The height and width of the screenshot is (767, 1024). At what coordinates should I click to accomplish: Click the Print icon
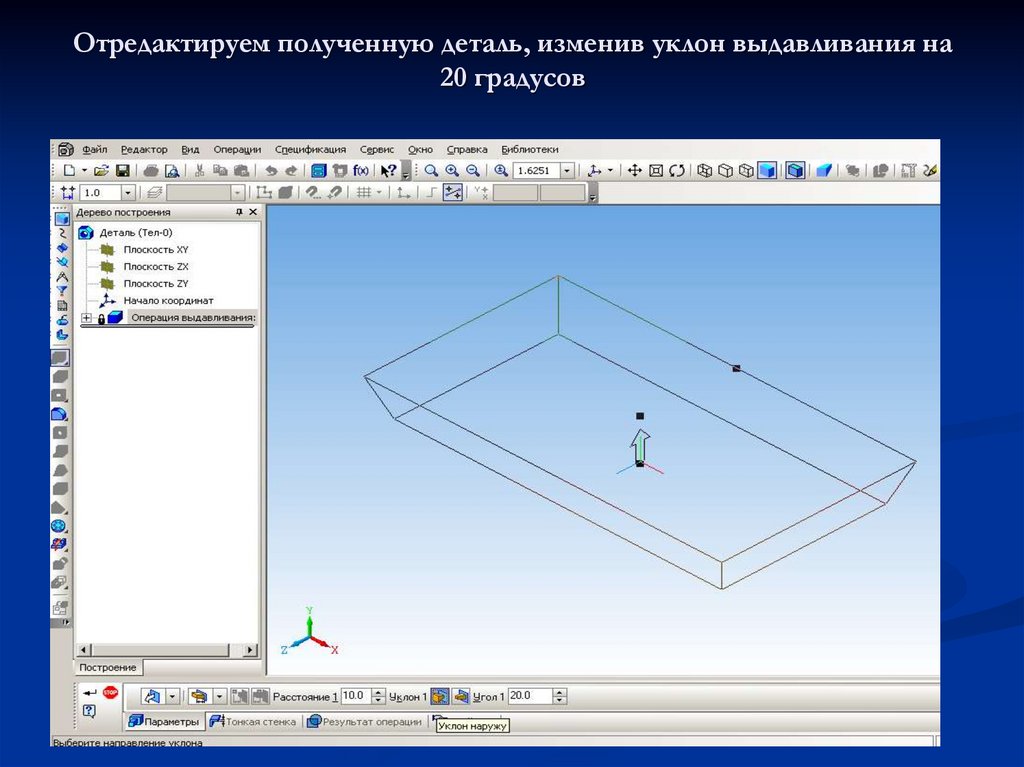click(151, 171)
